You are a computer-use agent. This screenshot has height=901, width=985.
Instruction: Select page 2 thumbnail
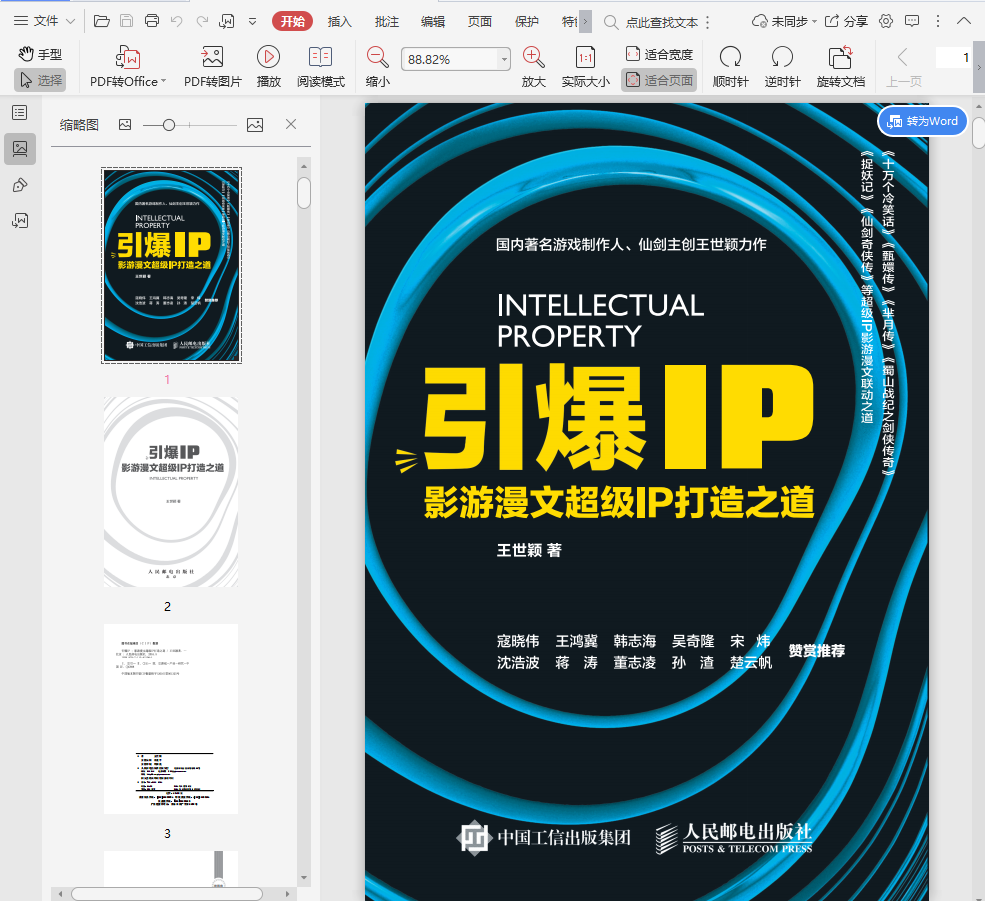tap(171, 491)
